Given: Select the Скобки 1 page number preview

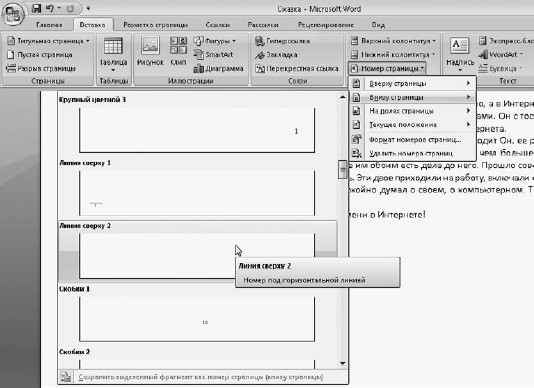Looking at the screenshot, I should click(x=198, y=319).
